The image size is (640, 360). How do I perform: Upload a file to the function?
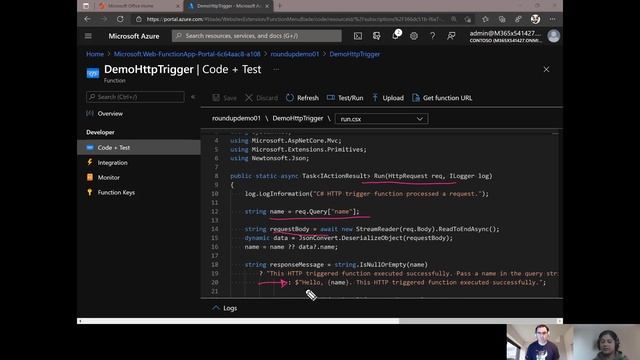coord(388,98)
